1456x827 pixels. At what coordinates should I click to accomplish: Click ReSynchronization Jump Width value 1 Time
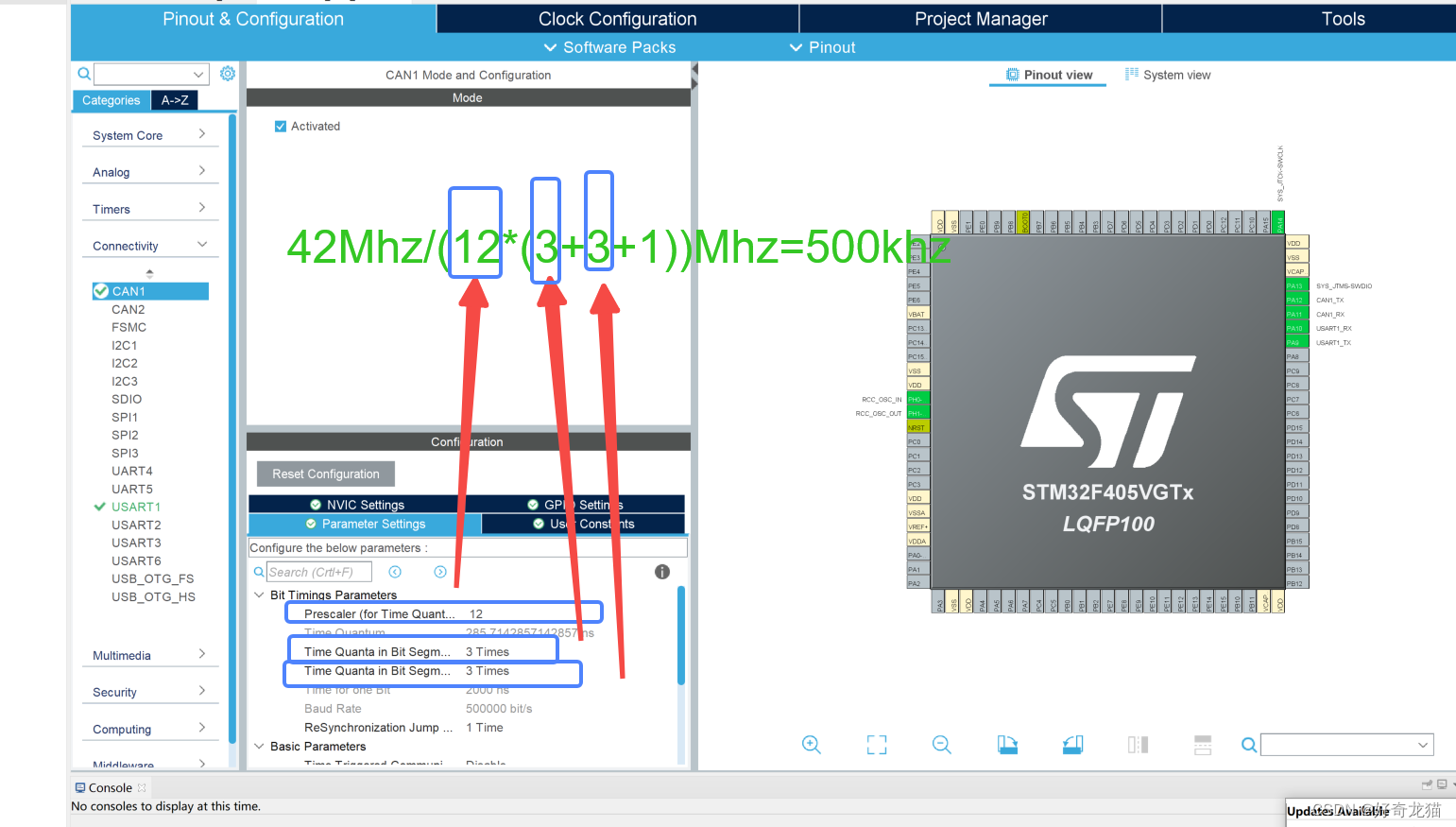[485, 727]
